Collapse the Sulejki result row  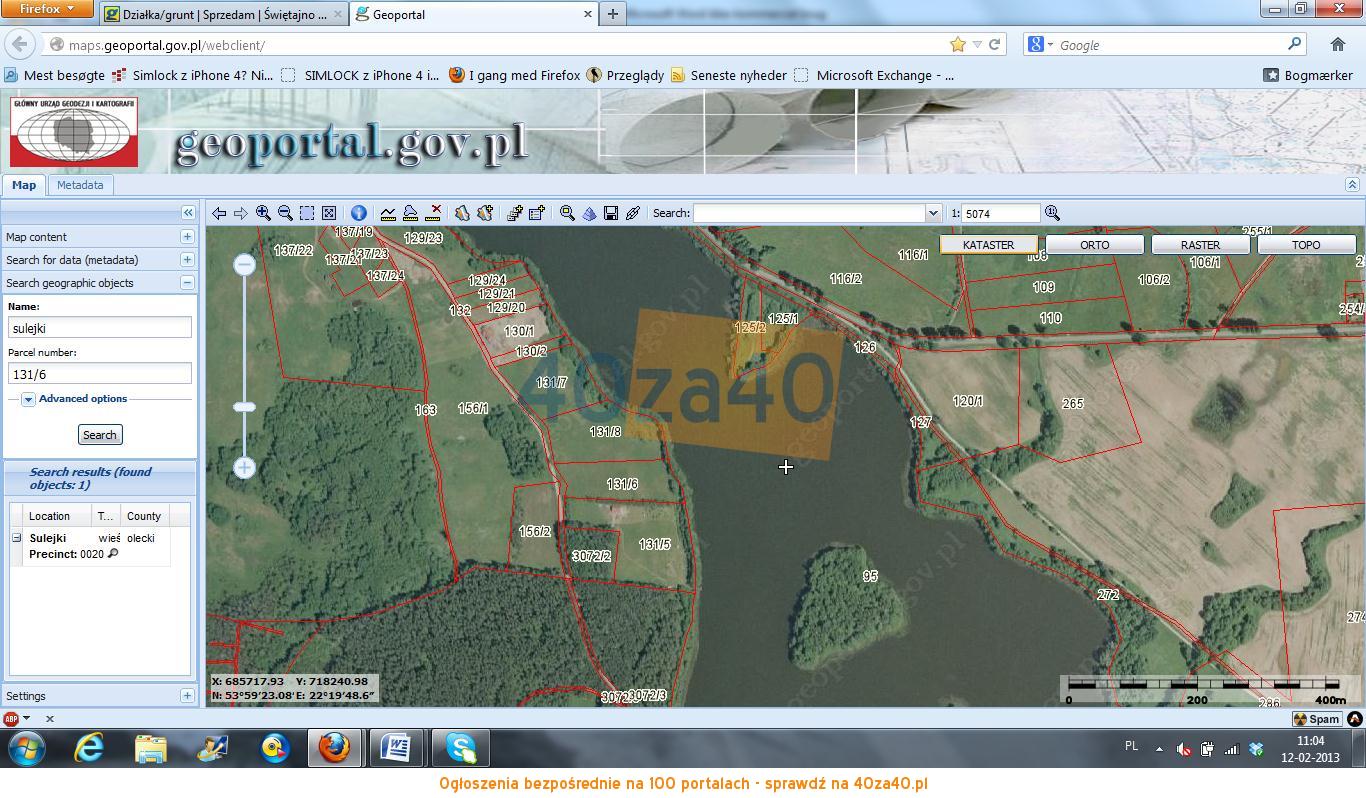(x=16, y=538)
